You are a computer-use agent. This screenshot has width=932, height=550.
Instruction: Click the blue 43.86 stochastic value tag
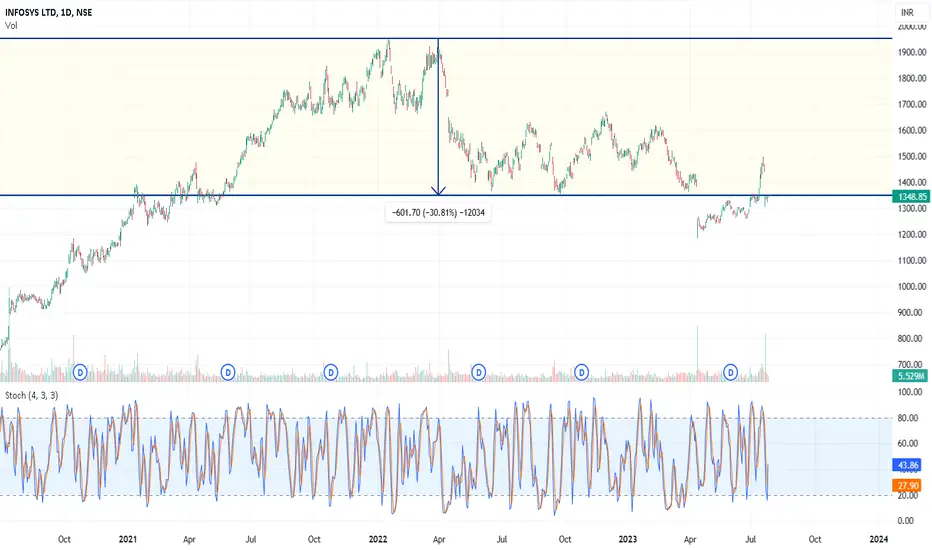(907, 465)
